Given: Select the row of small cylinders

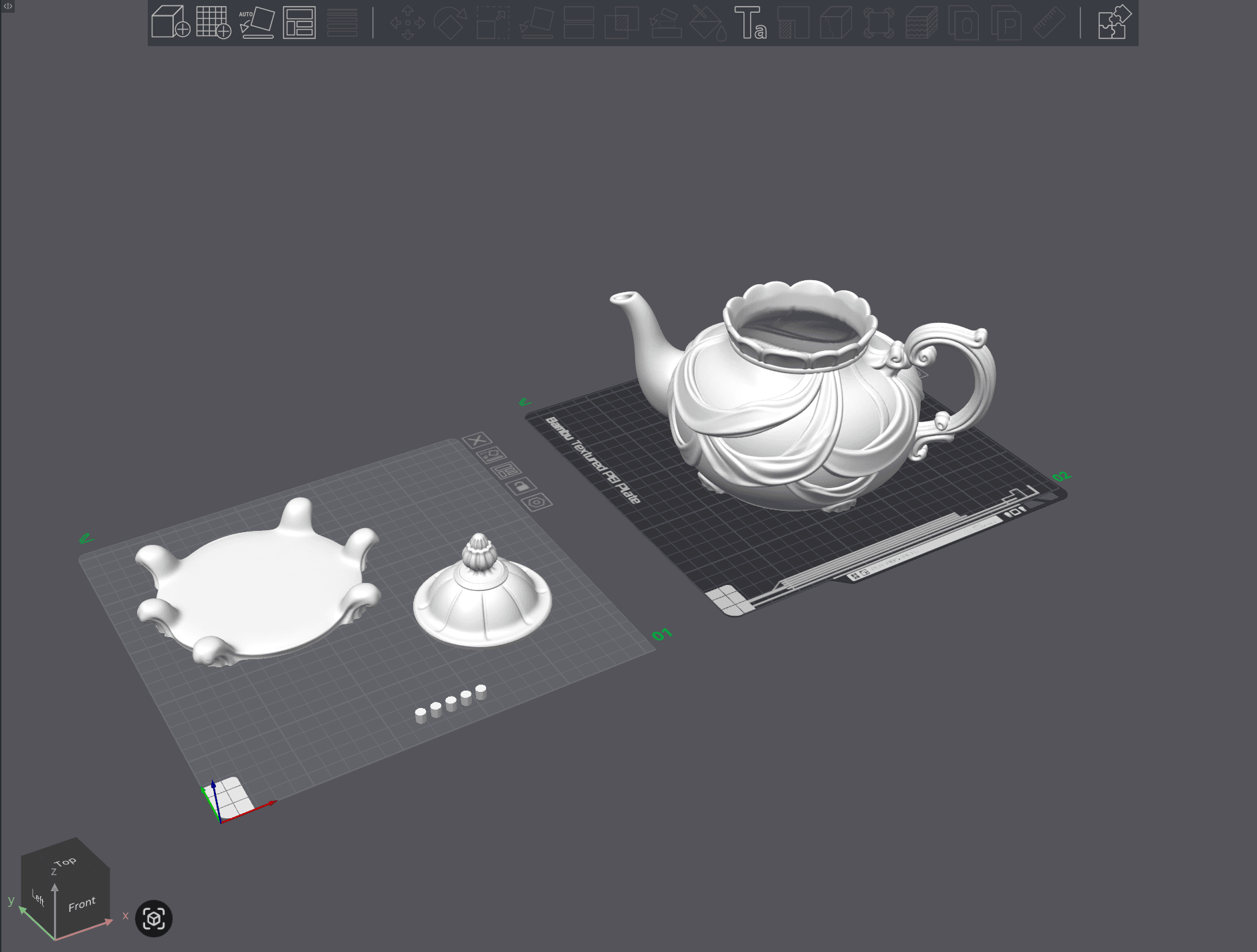Looking at the screenshot, I should [x=450, y=703].
